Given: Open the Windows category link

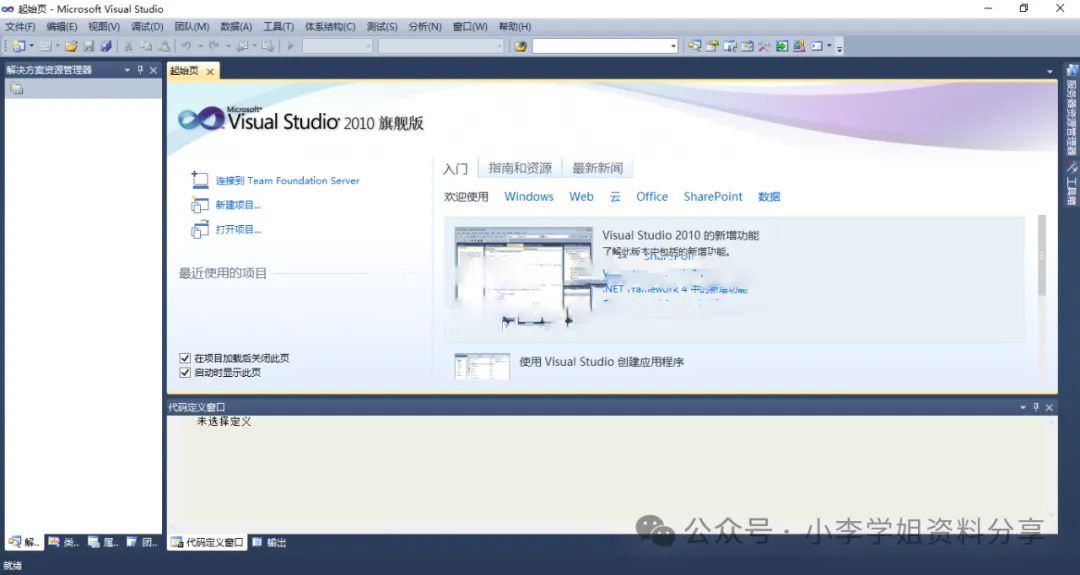Looking at the screenshot, I should 529,196.
